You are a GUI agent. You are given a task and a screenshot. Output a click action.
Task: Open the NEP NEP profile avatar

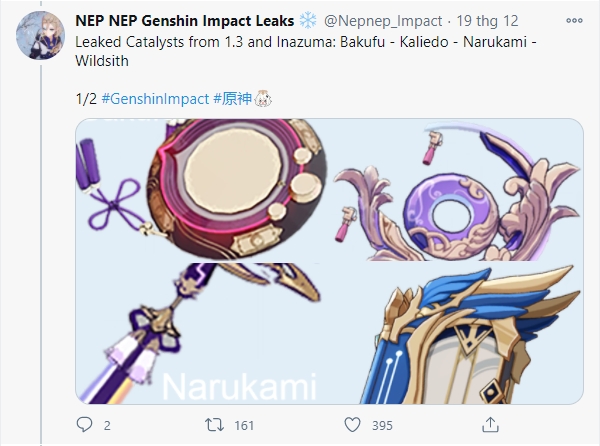click(x=40, y=35)
